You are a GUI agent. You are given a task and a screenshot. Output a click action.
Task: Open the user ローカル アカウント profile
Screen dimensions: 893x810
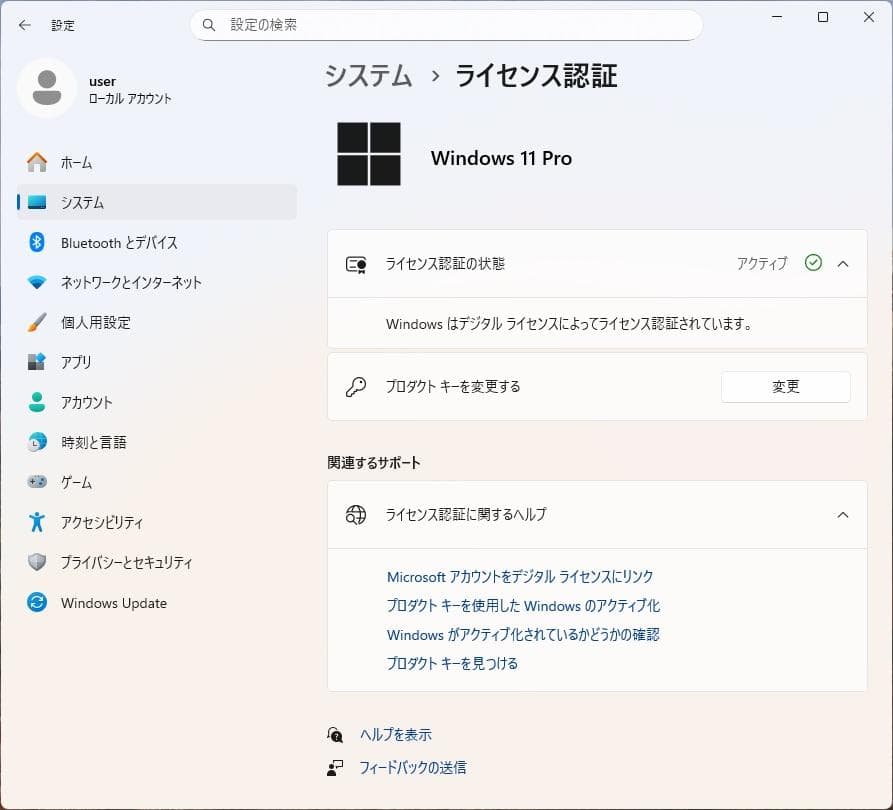(95, 89)
